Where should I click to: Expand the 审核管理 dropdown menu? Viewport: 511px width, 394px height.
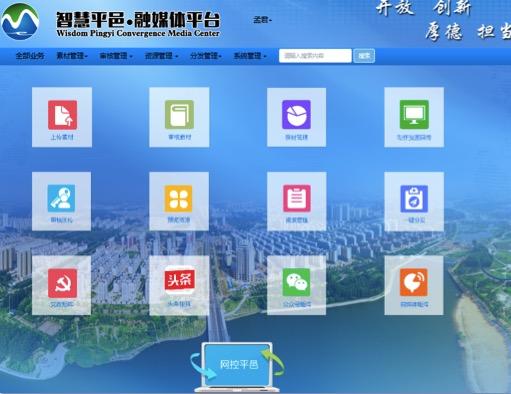coord(116,56)
